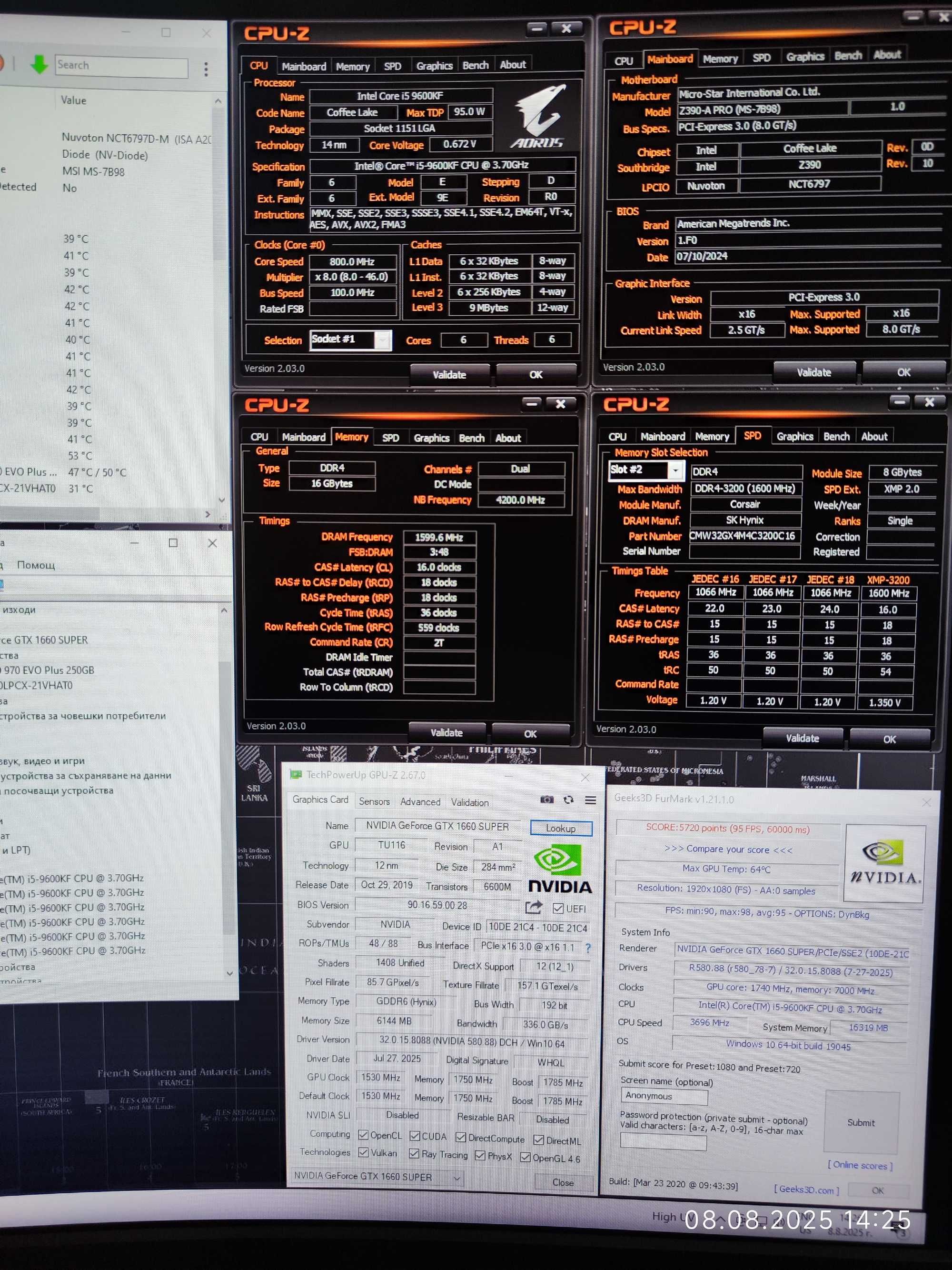Click OK in the Motherboard CPU-Z window
The width and height of the screenshot is (952, 1270).
[x=904, y=372]
